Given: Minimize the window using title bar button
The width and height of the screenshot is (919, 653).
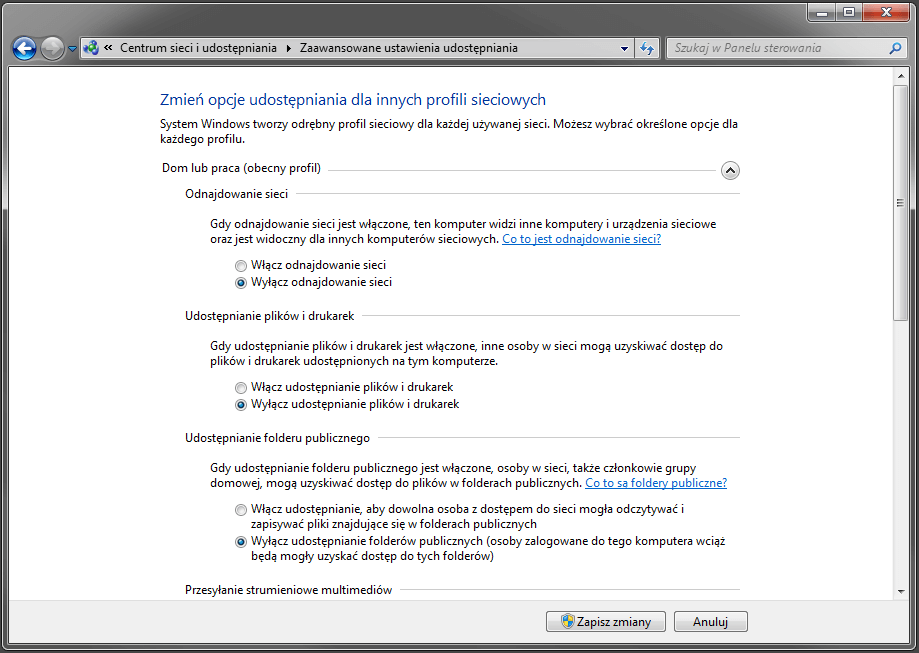Looking at the screenshot, I should (823, 12).
